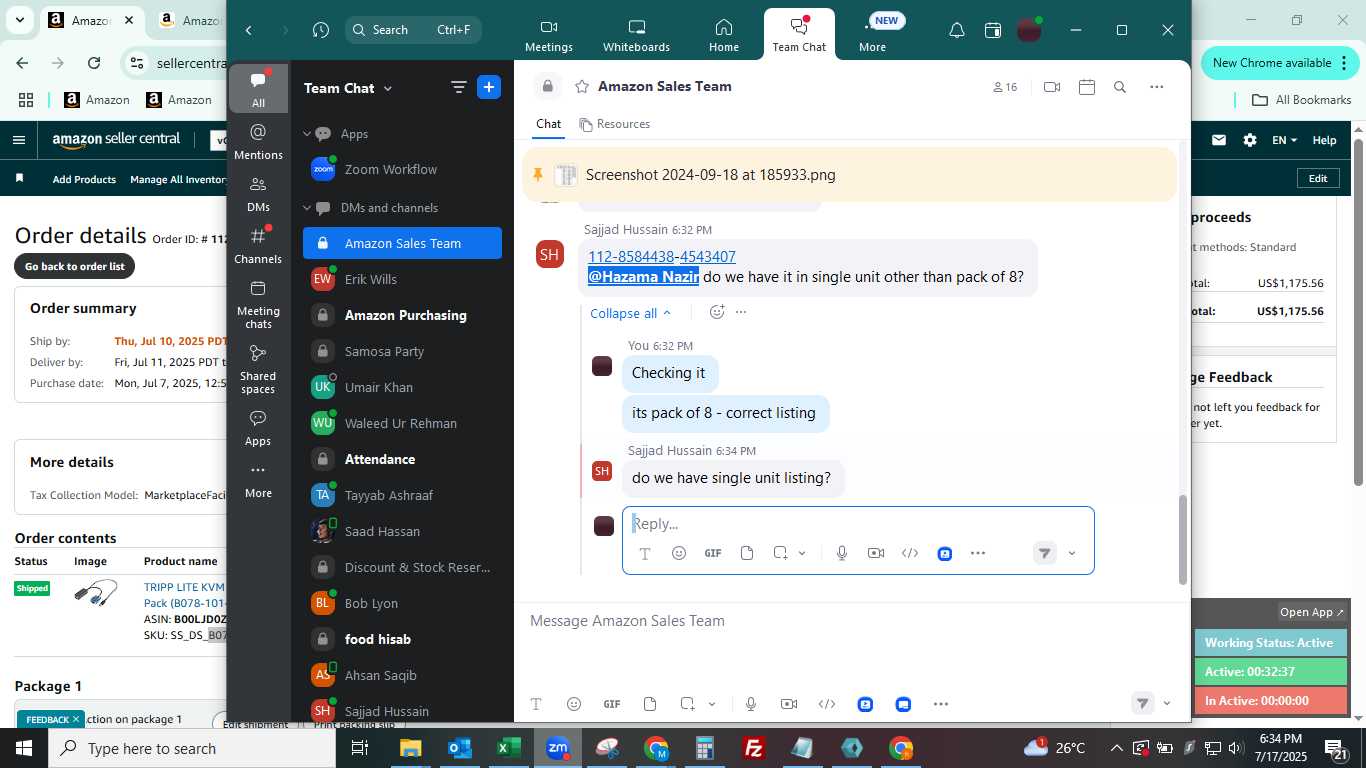1366x768 pixels.
Task: Open the Whiteboards tab in Zoom
Action: (636, 36)
